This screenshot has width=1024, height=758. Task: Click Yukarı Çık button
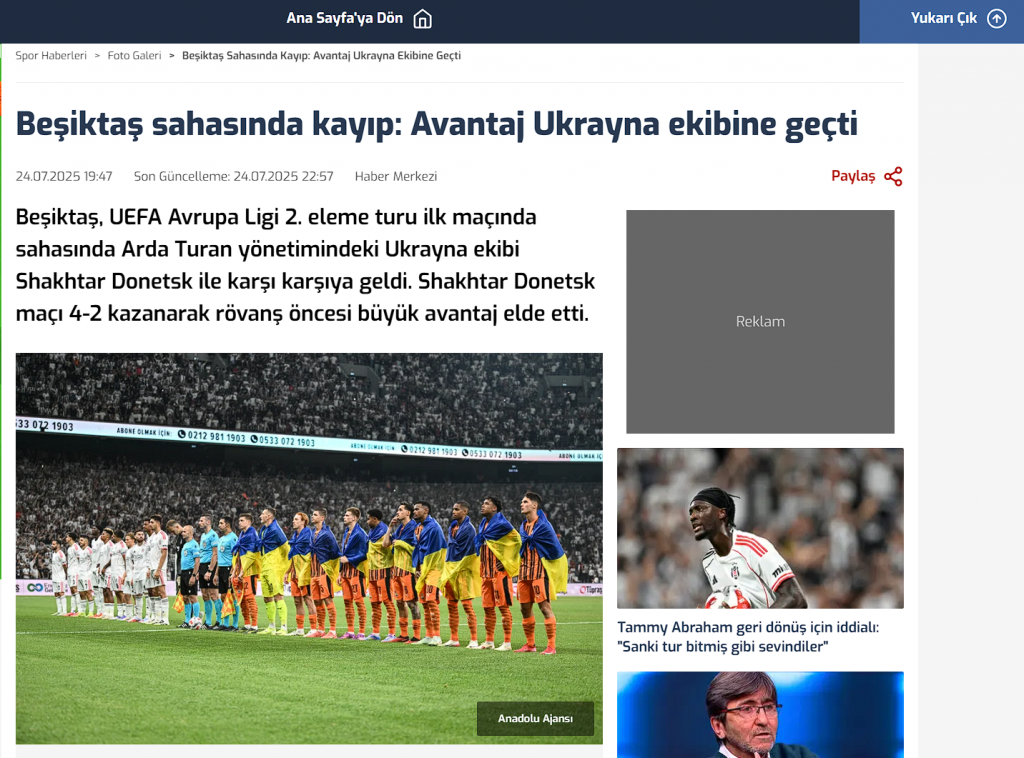click(x=942, y=22)
